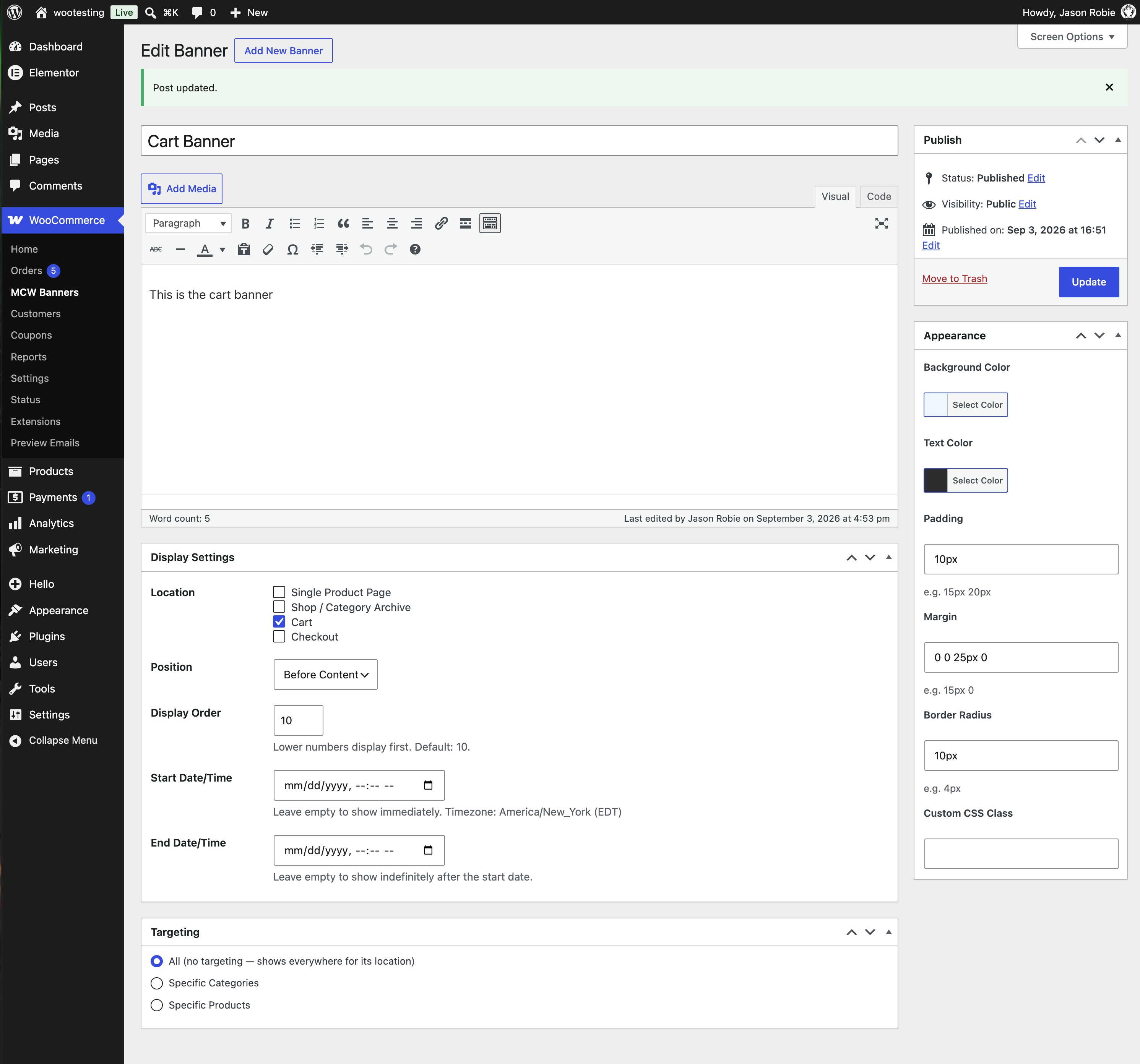
Task: Insert a special character using Omega icon
Action: [x=292, y=249]
